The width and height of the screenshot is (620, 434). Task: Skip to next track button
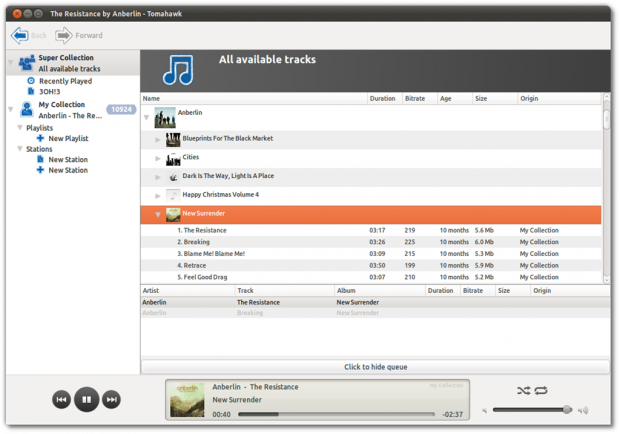tap(112, 400)
